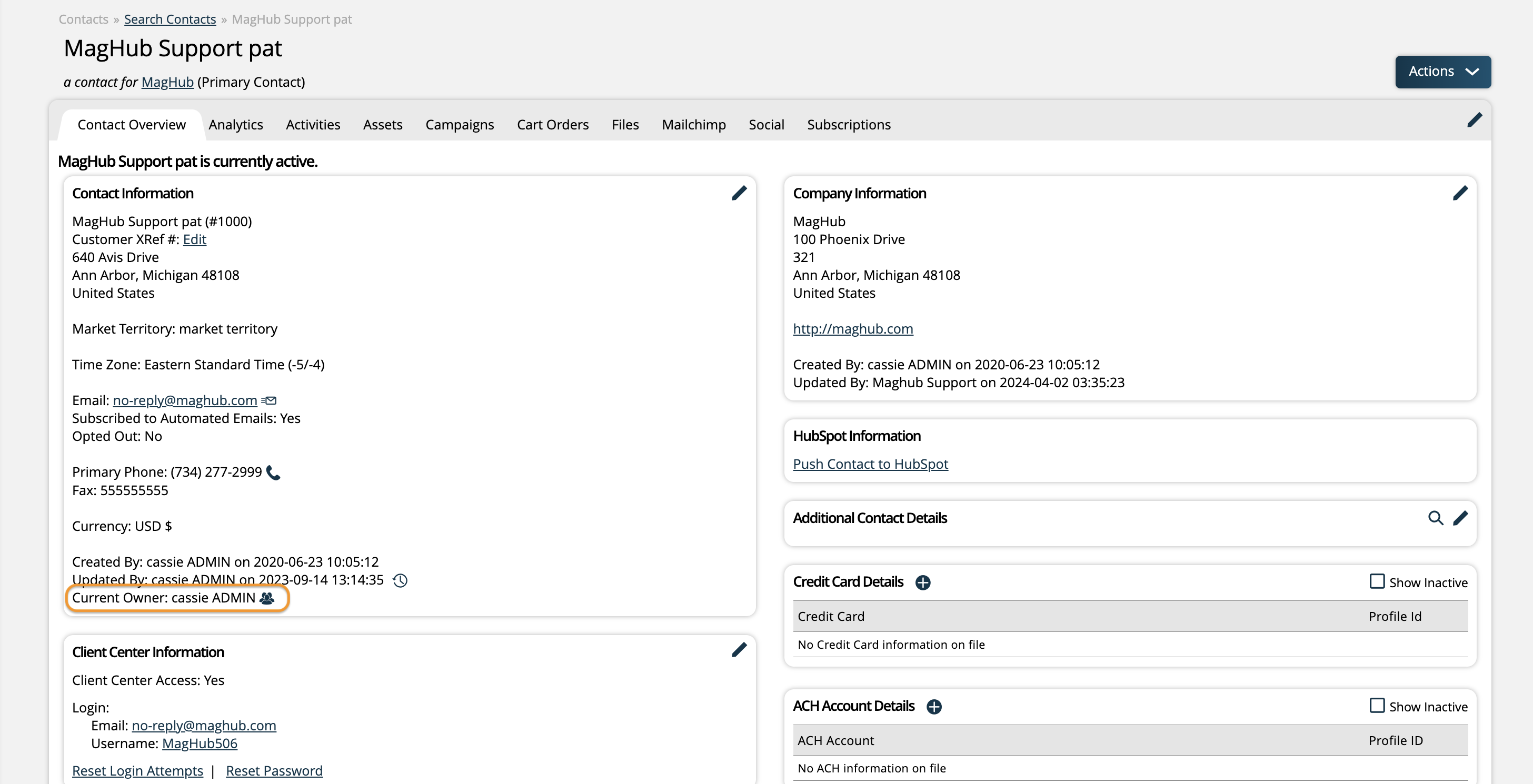
Task: Open the Campaigns tab
Action: click(460, 124)
